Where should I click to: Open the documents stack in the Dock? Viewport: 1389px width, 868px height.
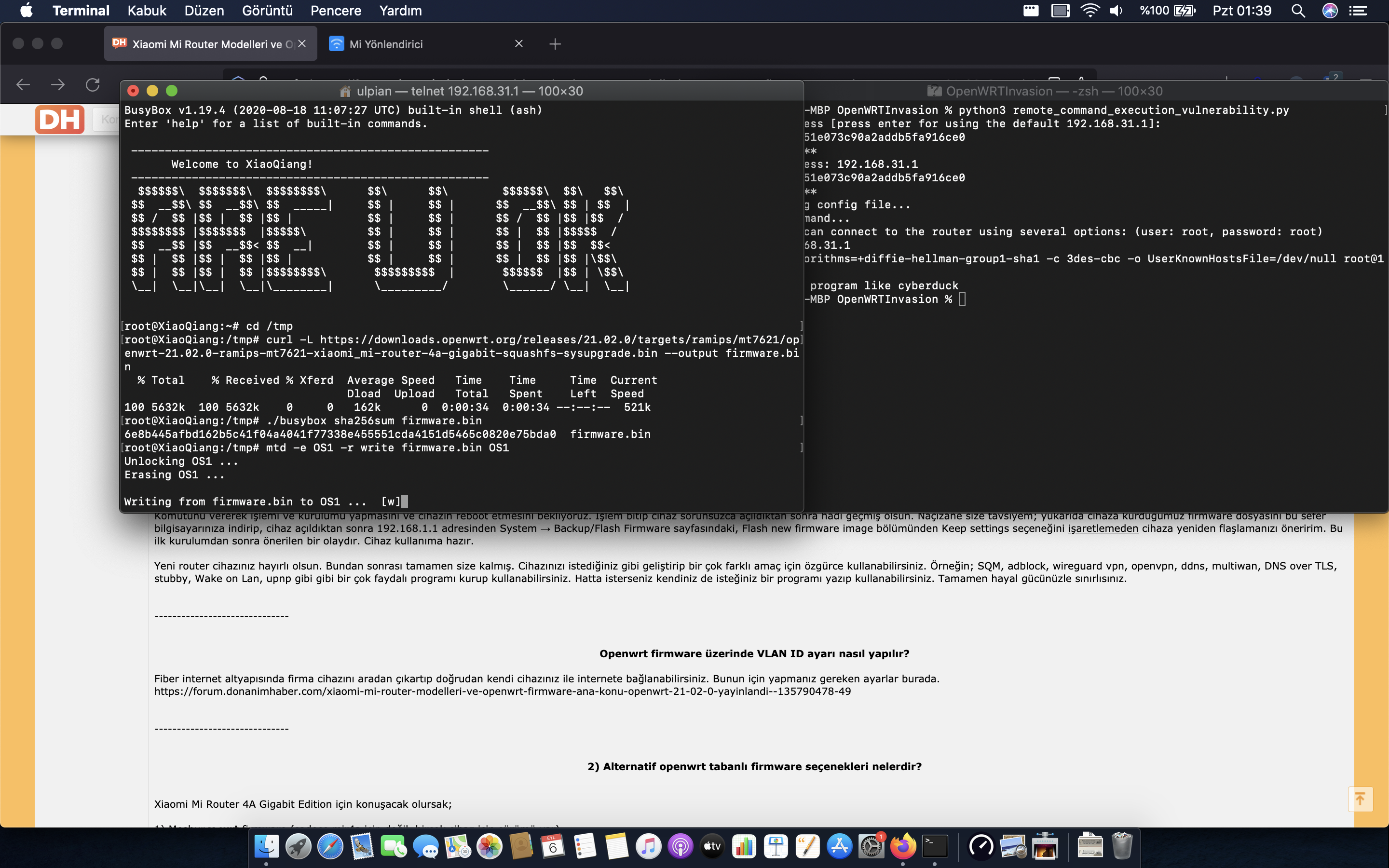(x=1090, y=846)
